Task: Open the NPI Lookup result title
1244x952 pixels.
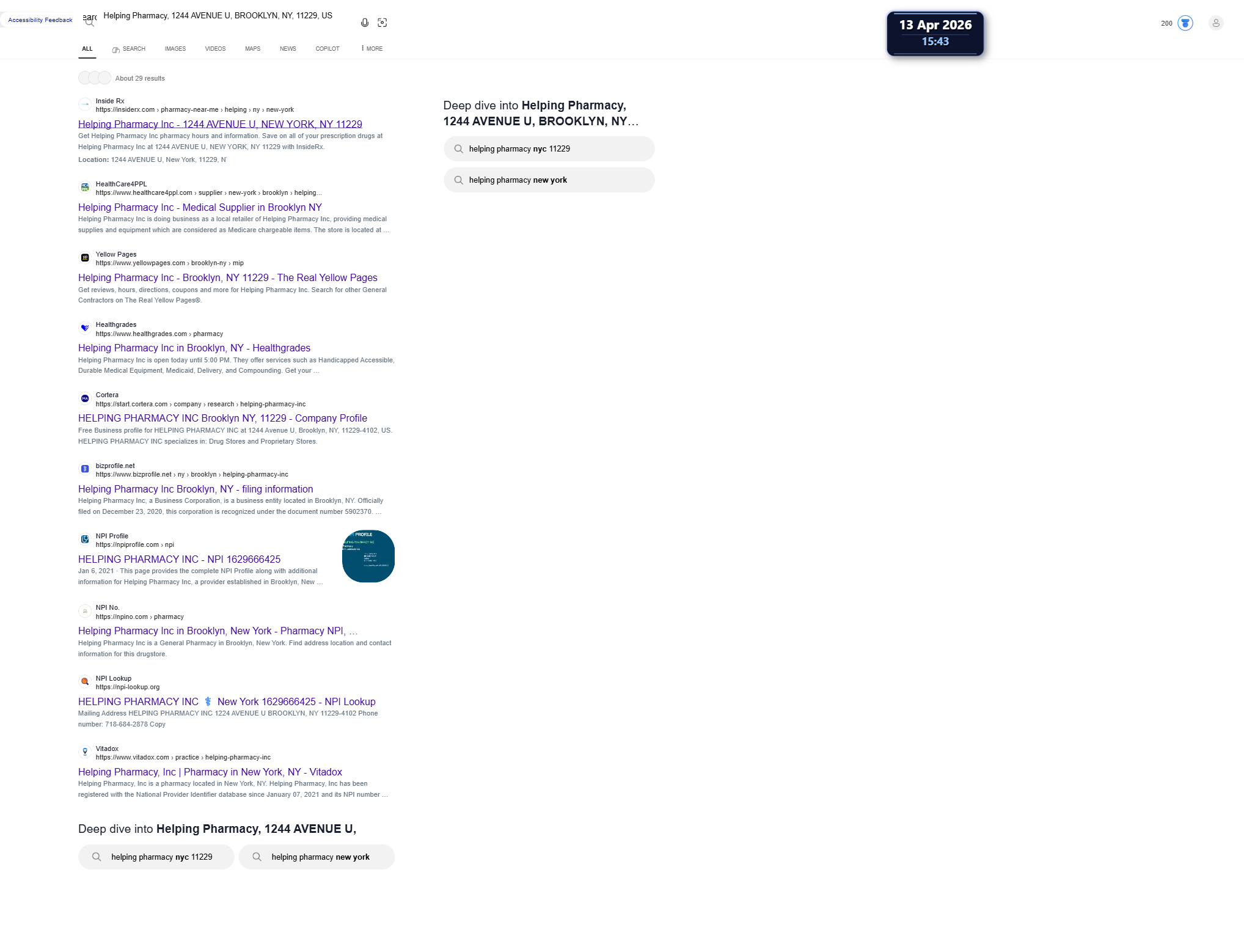Action: 227,702
